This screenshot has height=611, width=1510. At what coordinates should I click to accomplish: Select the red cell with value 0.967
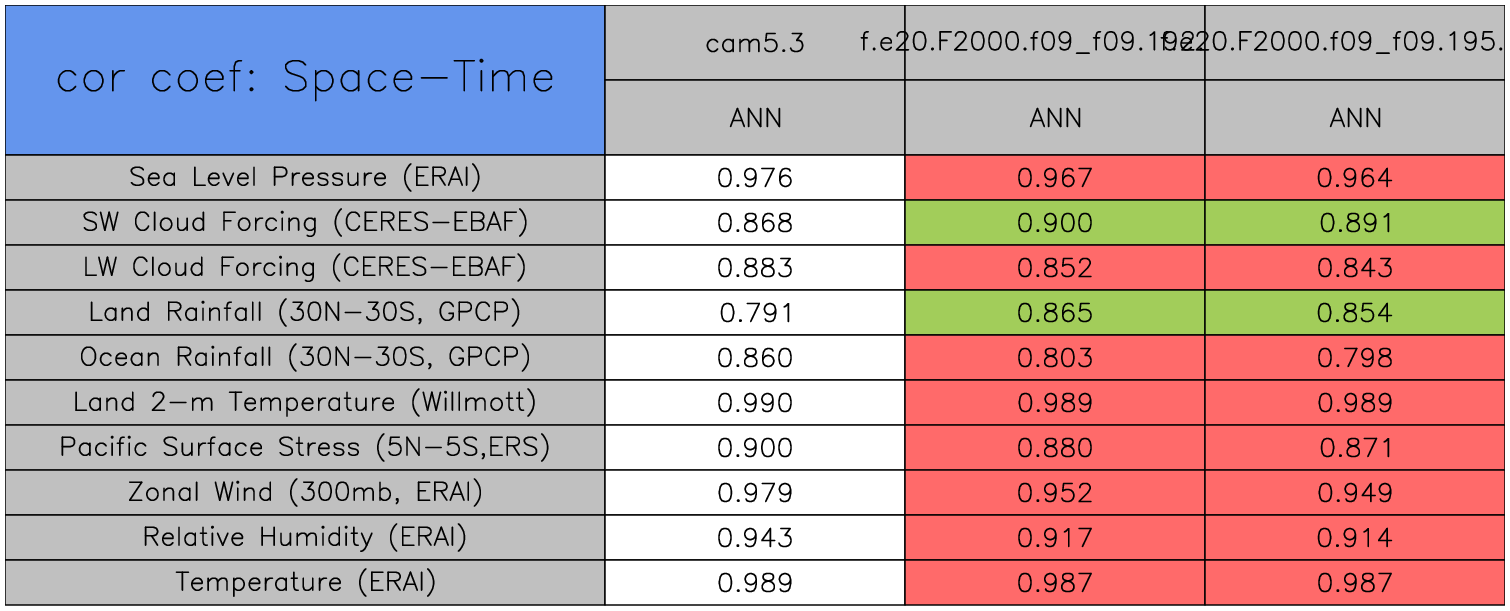1055,178
